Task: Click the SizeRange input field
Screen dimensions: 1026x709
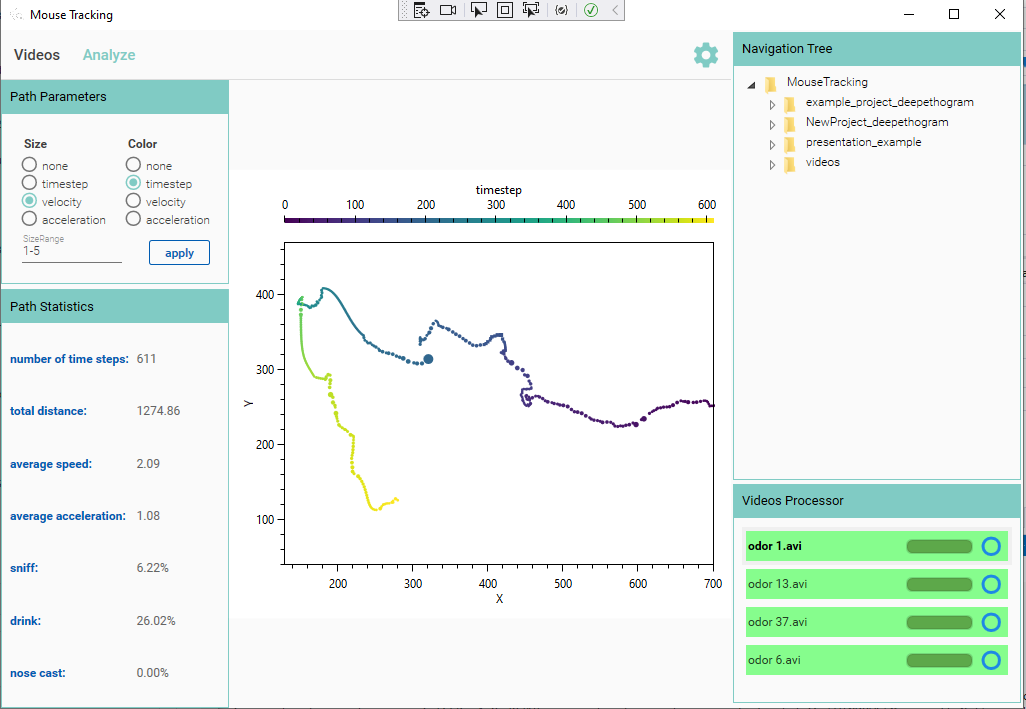Action: (x=70, y=251)
